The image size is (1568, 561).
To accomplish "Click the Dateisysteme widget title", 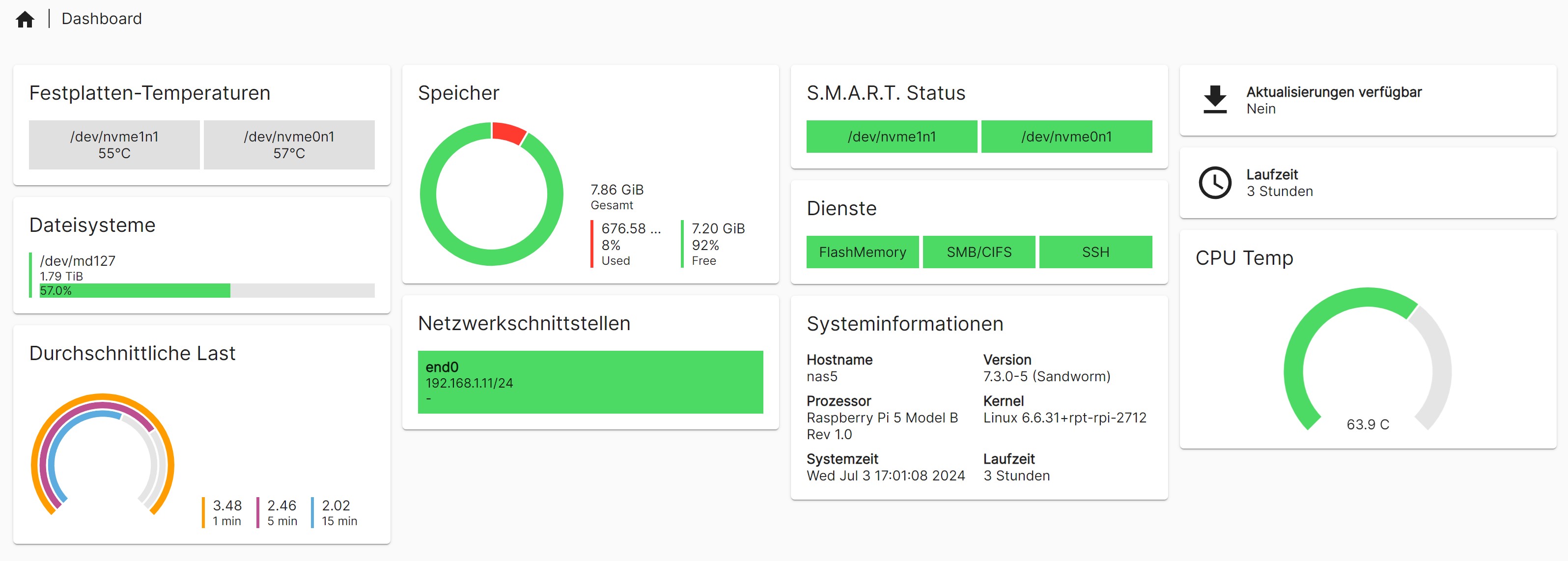I will coord(92,225).
